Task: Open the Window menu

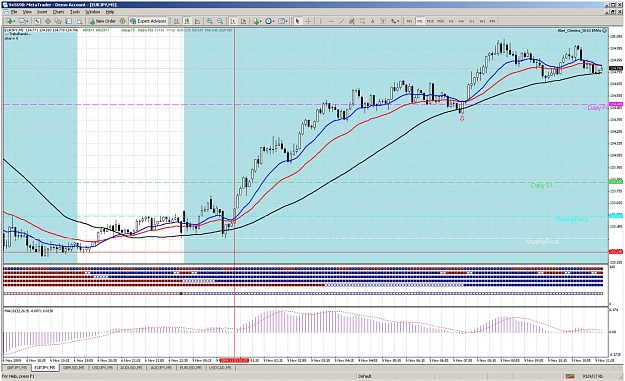Action: pyautogui.click(x=92, y=12)
